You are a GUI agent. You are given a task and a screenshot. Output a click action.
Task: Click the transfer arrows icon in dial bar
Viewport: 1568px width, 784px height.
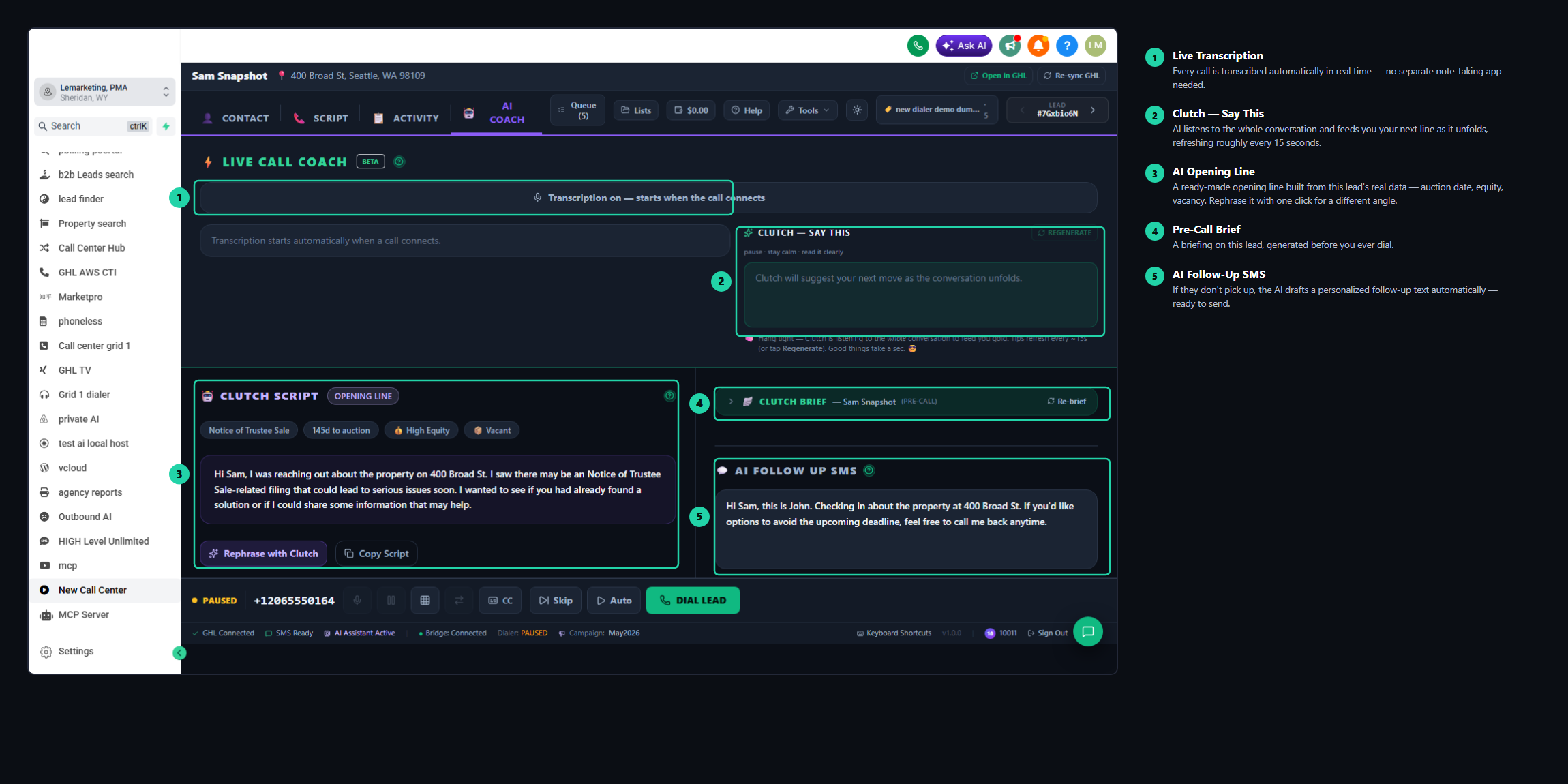pyautogui.click(x=459, y=601)
